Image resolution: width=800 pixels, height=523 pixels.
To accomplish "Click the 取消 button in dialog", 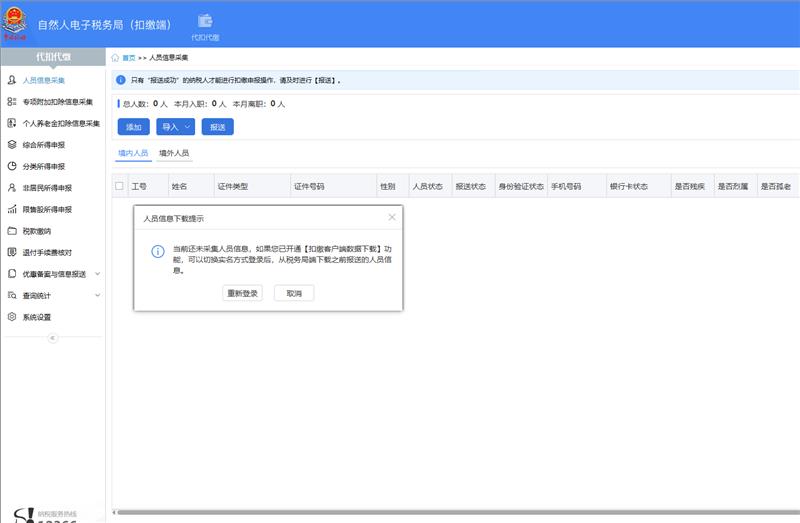I will pyautogui.click(x=294, y=293).
